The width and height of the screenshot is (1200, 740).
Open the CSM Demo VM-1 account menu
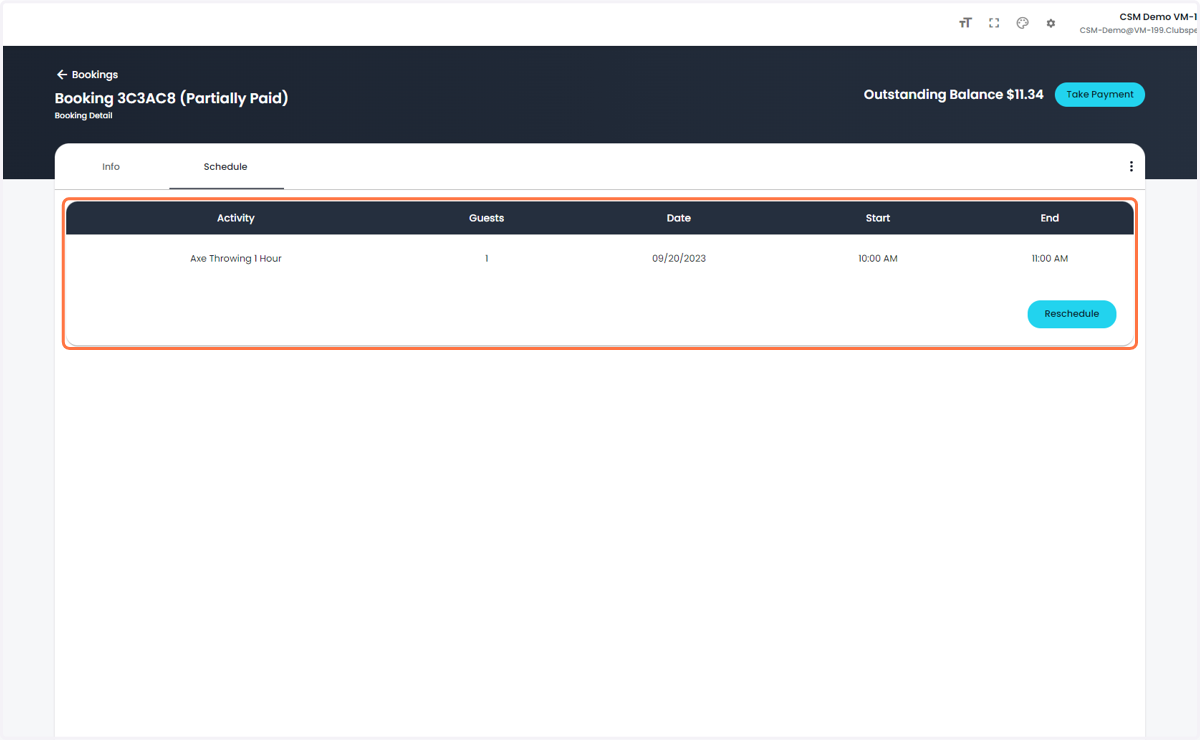[x=1138, y=23]
